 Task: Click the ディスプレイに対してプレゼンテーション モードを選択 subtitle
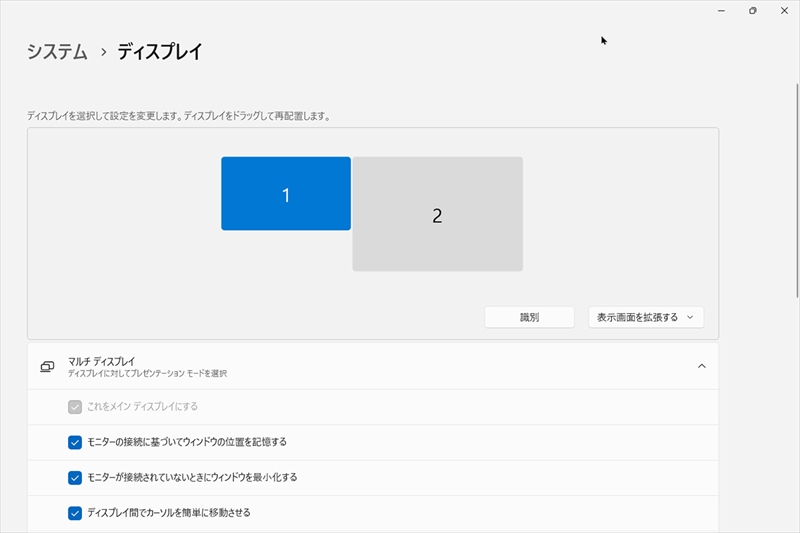tap(147, 373)
